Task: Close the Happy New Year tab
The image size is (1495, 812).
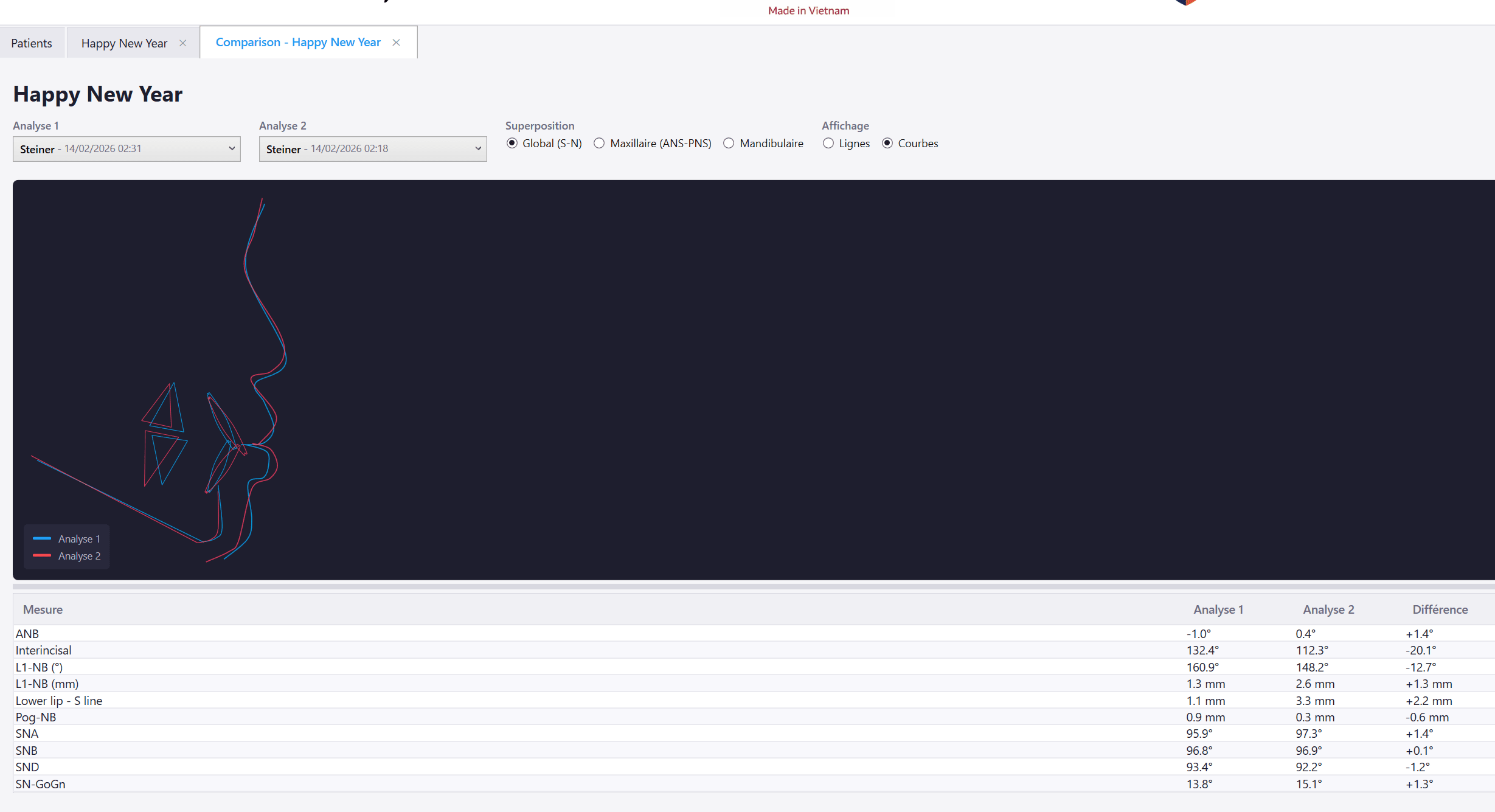Action: [x=182, y=43]
